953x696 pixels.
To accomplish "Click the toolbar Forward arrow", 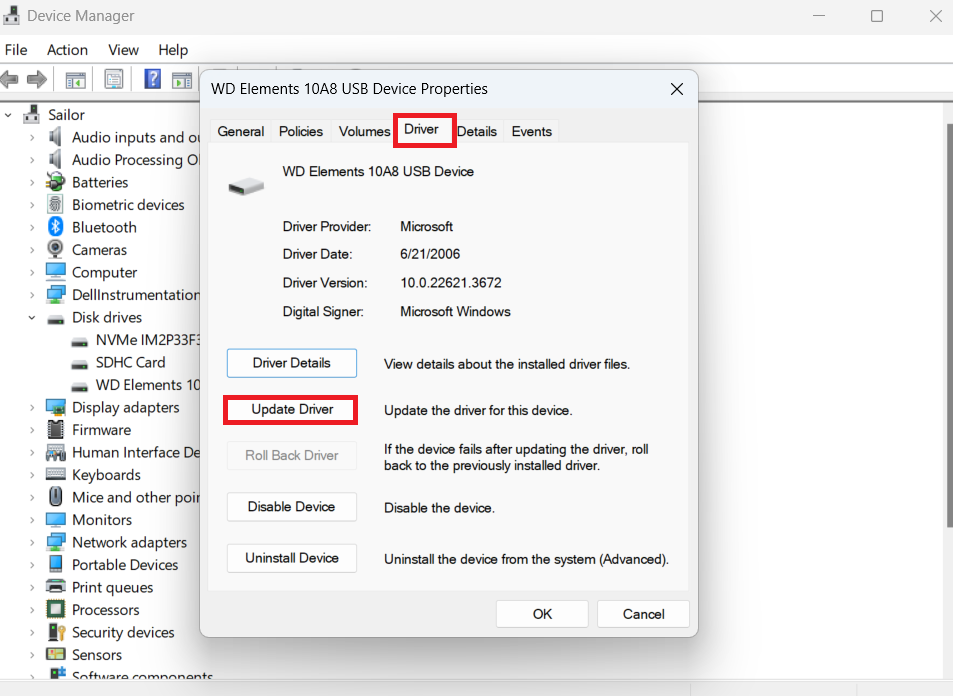I will click(37, 79).
